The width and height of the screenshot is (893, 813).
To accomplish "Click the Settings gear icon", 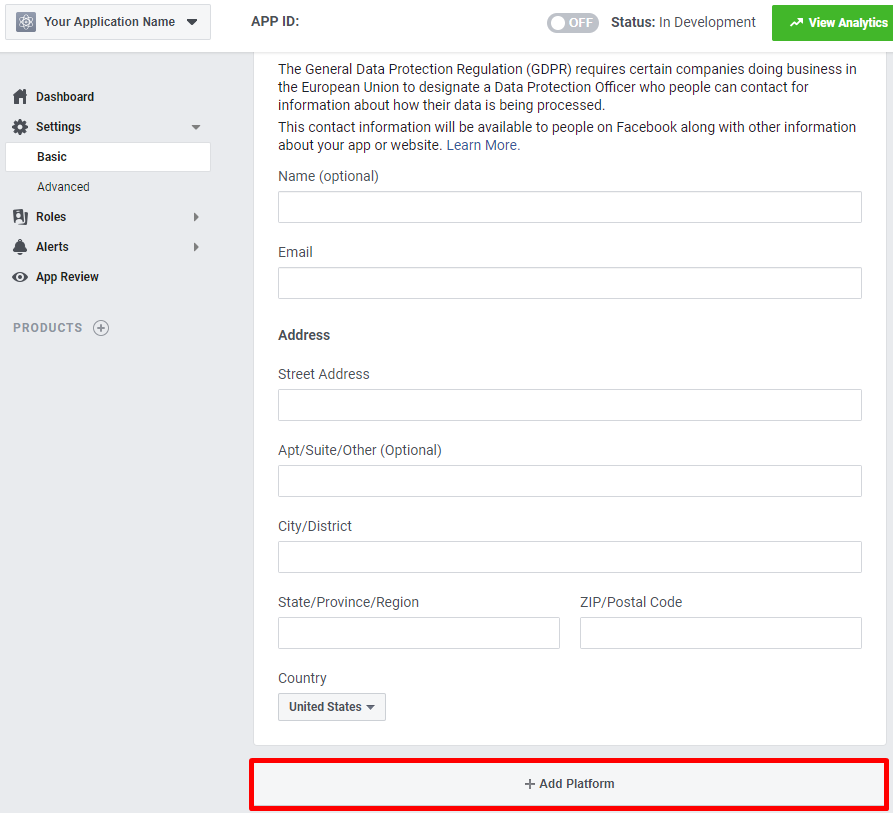I will pyautogui.click(x=20, y=127).
